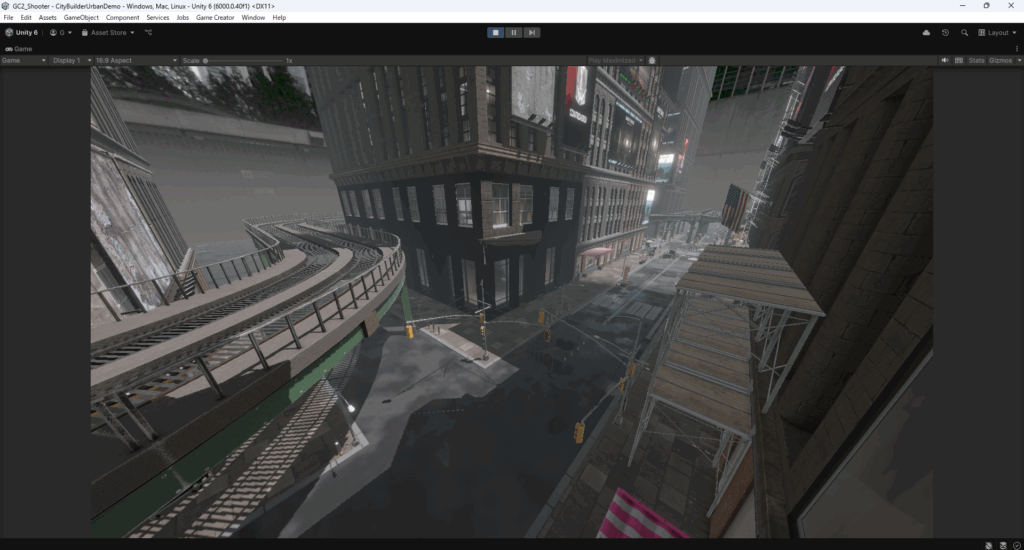Open the Undo History icon

[945, 32]
